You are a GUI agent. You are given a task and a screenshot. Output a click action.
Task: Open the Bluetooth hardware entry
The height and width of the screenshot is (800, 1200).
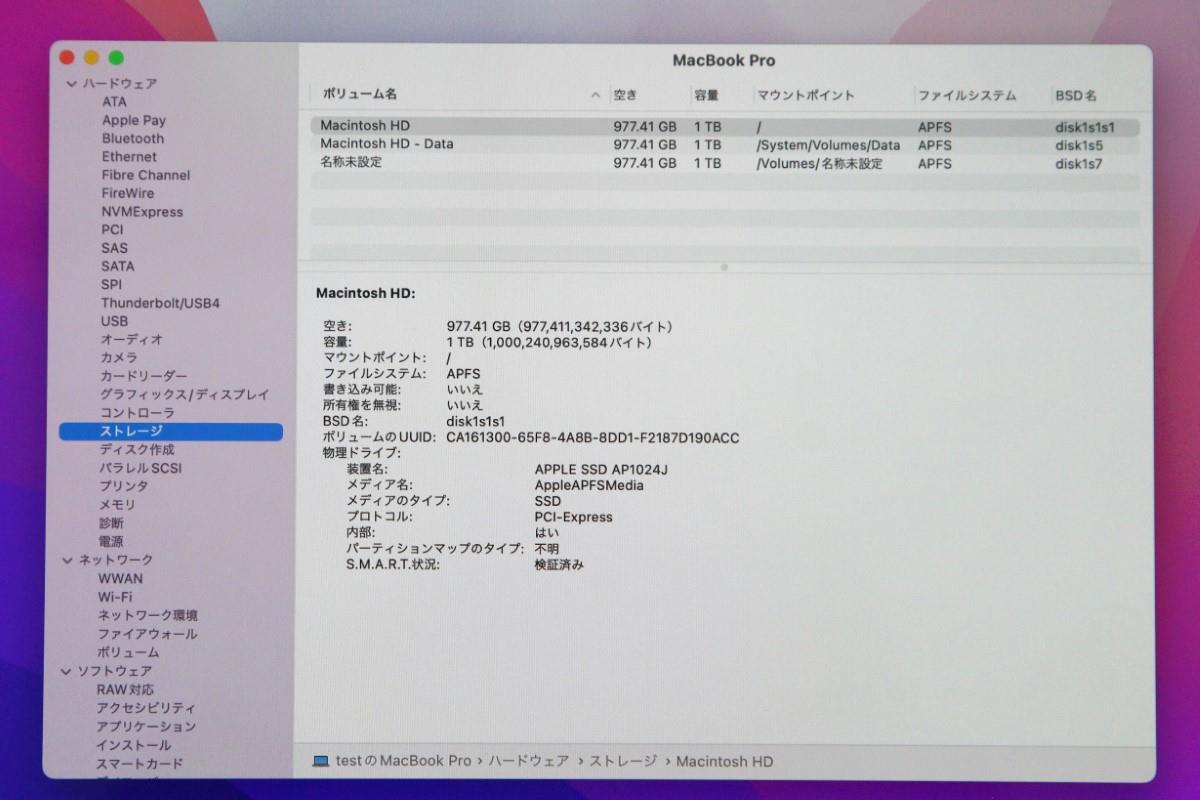[132, 138]
